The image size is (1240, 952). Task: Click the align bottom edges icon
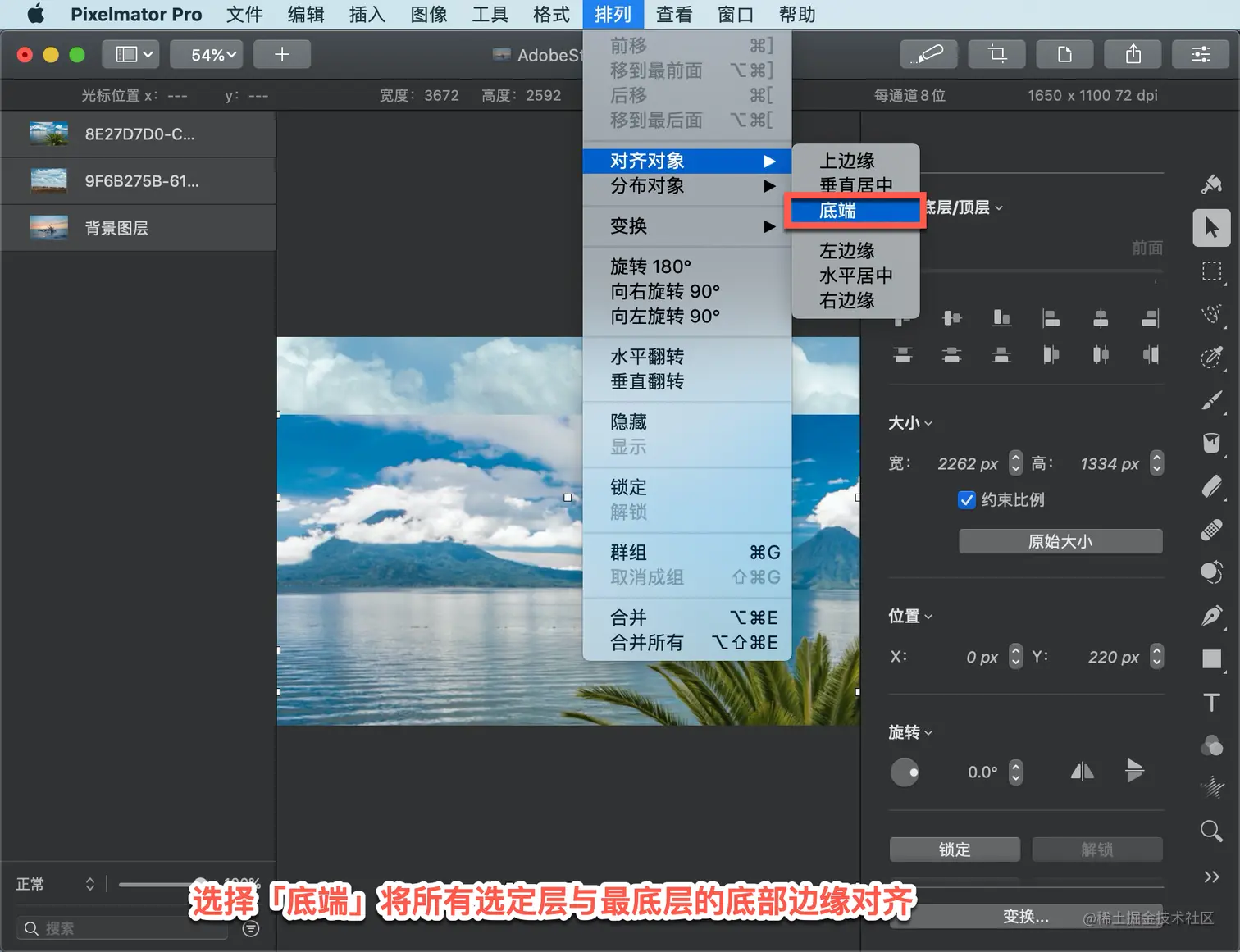[x=1001, y=318]
